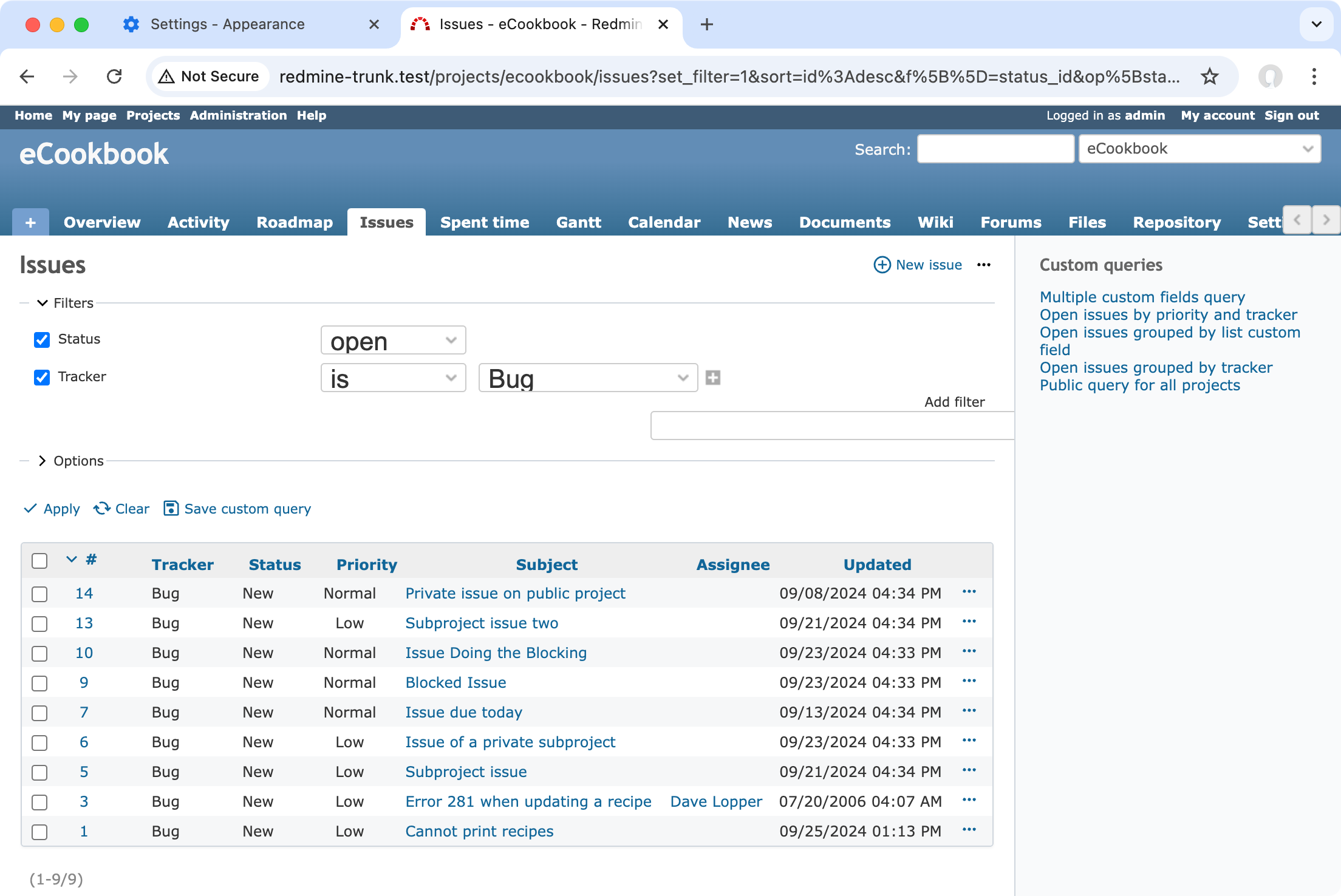Open the issues actions ellipsis menu

click(x=984, y=265)
